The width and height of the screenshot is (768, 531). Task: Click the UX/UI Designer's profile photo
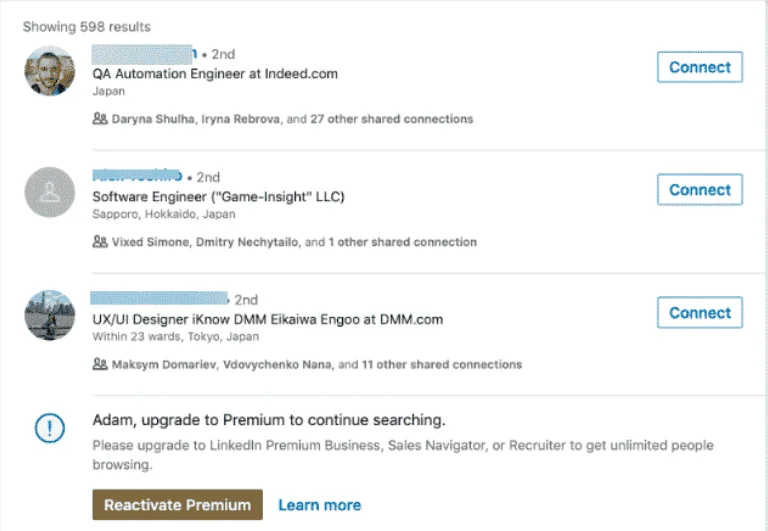tap(49, 315)
